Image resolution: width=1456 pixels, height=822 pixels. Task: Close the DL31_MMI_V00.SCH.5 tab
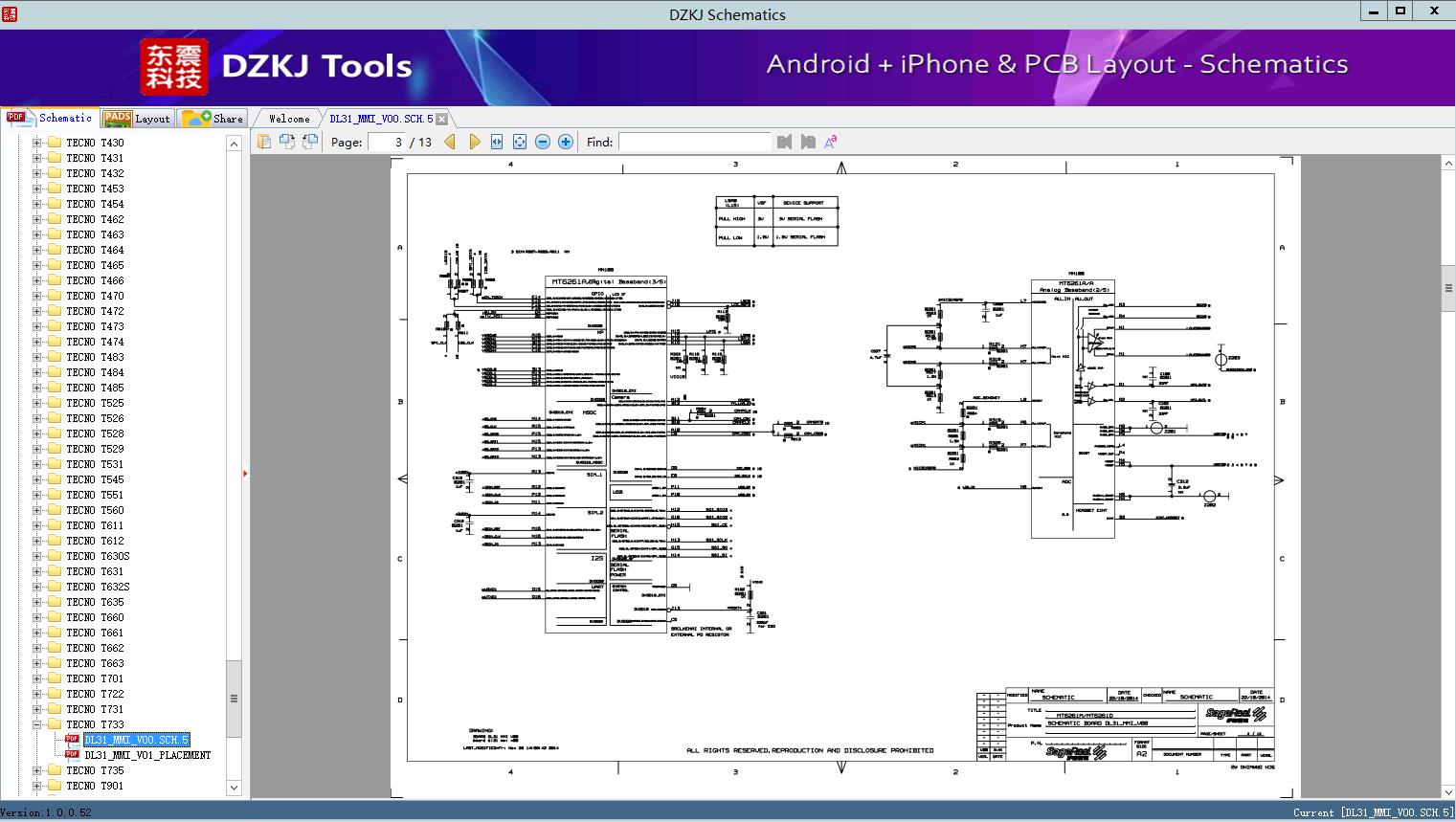pos(442,120)
